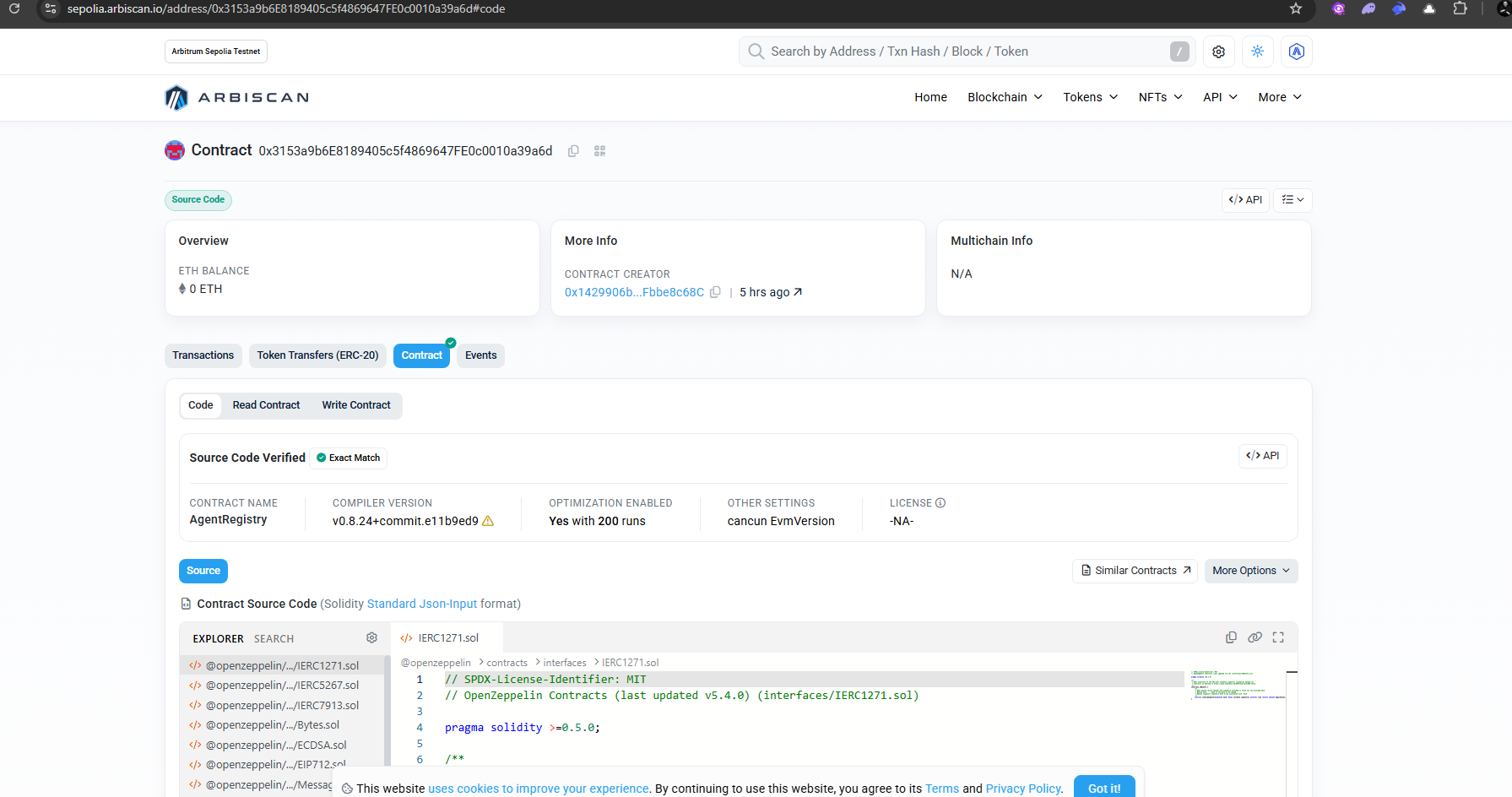Click the compiler version warning icon
Image resolution: width=1512 pixels, height=797 pixels.
pyautogui.click(x=488, y=521)
